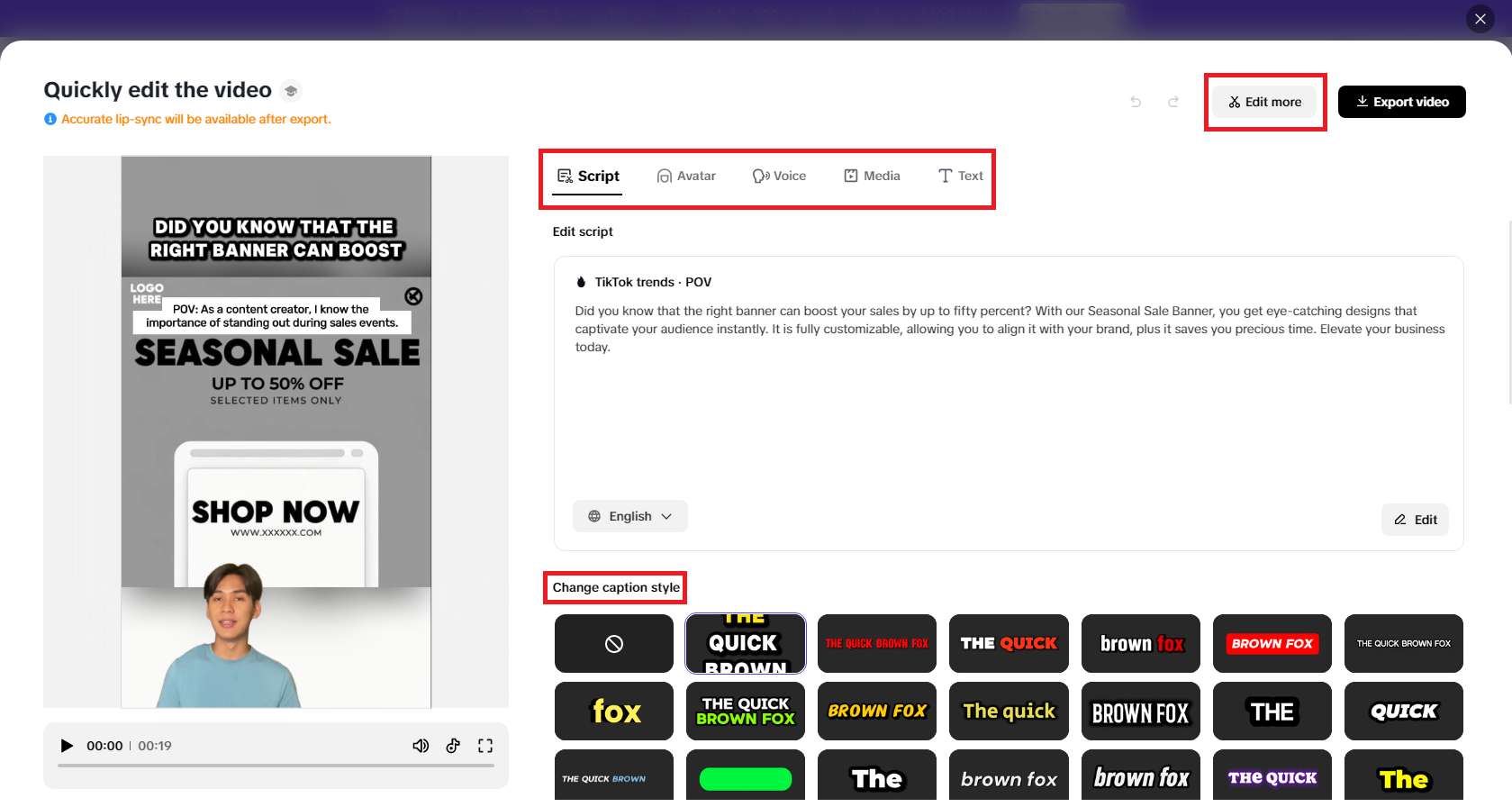The height and width of the screenshot is (807, 1512).
Task: Choose the thin italic 'brown fox' caption style
Action: pyautogui.click(x=1009, y=776)
